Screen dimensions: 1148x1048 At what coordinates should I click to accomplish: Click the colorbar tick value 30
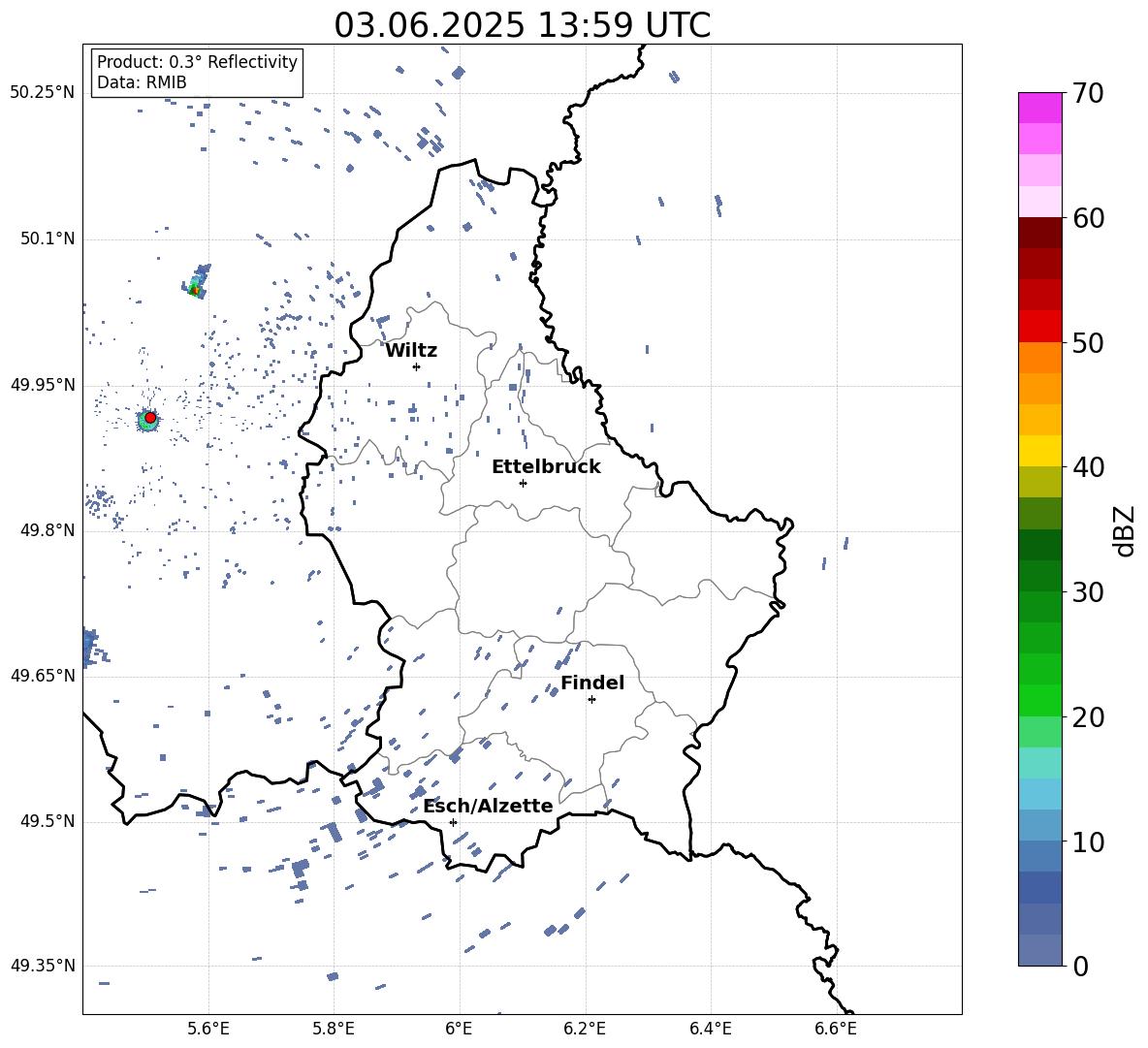[1088, 592]
